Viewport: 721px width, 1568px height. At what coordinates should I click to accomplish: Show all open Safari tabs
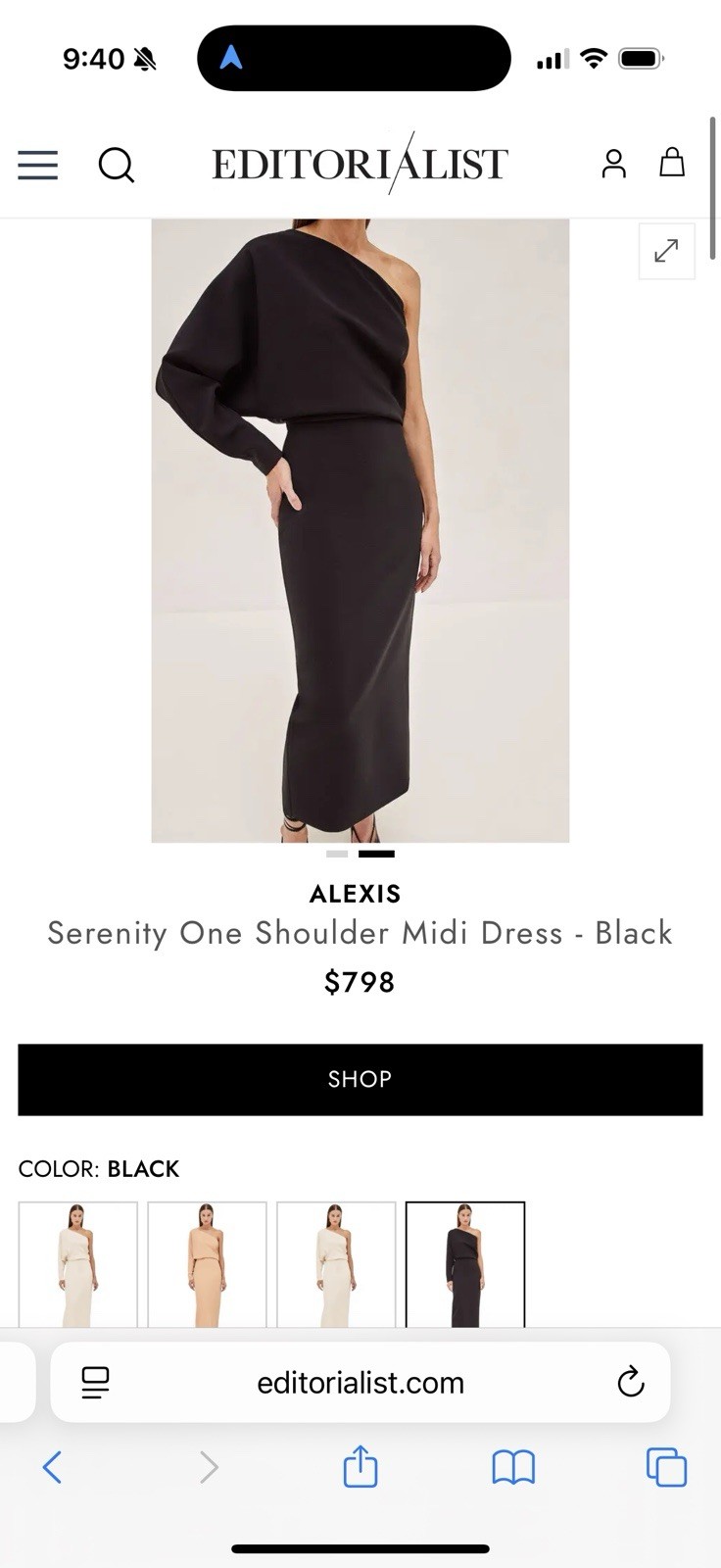click(x=666, y=1467)
